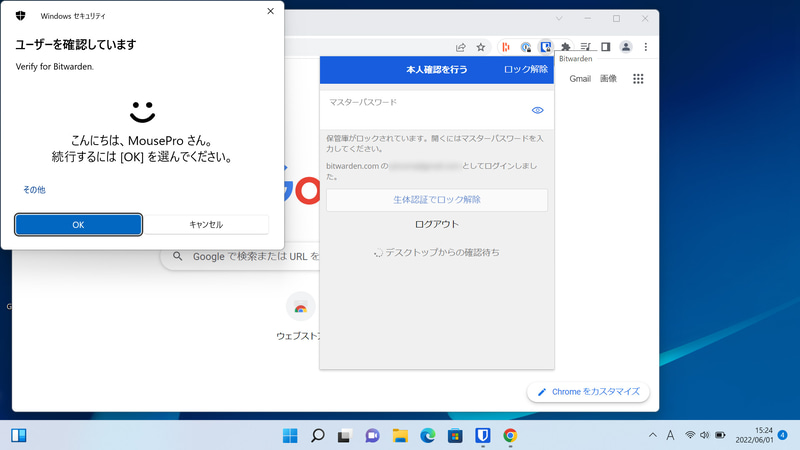Open Chrome three-dot menu
800x450 pixels.
[645, 47]
